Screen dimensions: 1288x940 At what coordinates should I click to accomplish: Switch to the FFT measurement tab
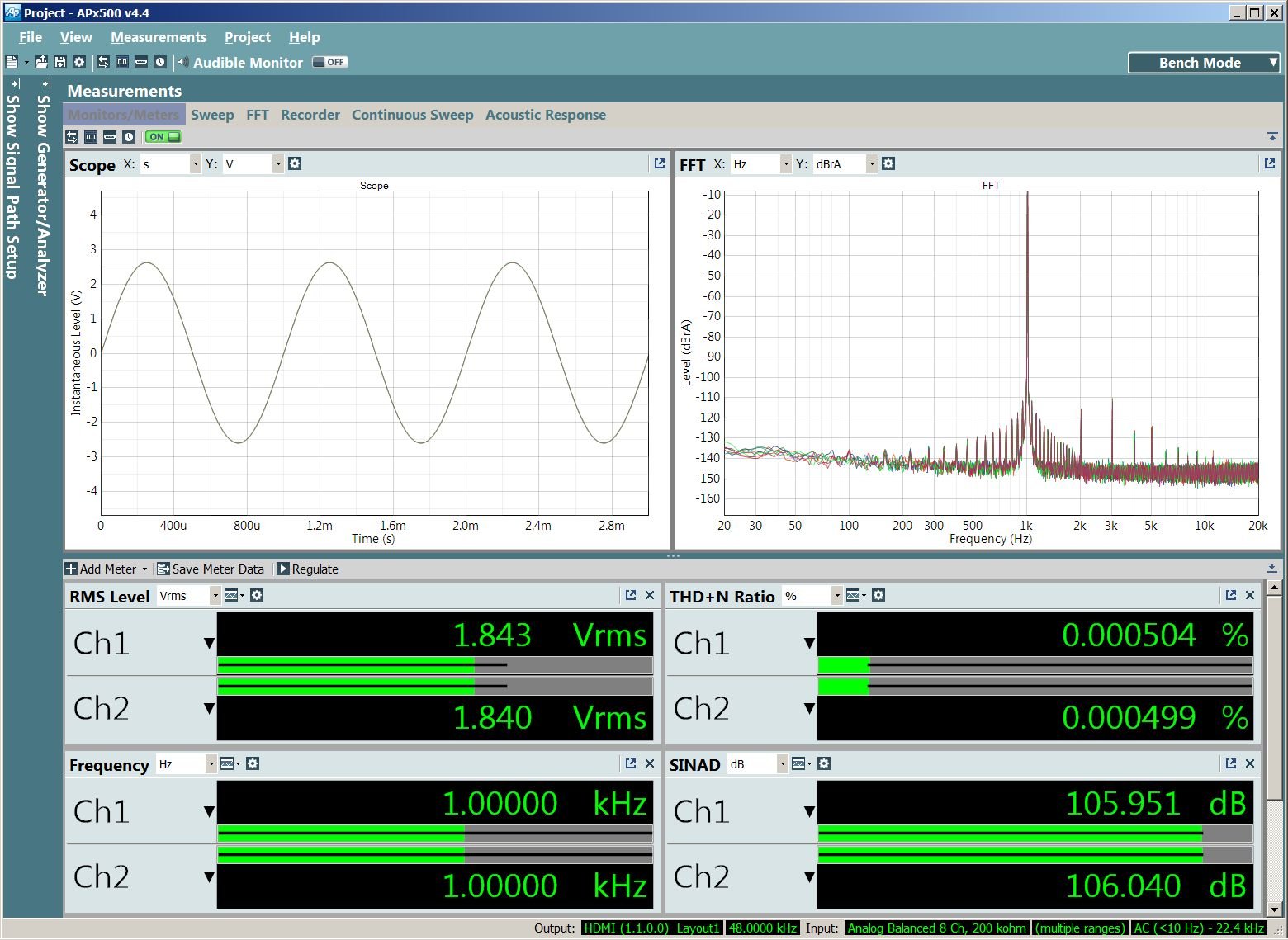258,115
